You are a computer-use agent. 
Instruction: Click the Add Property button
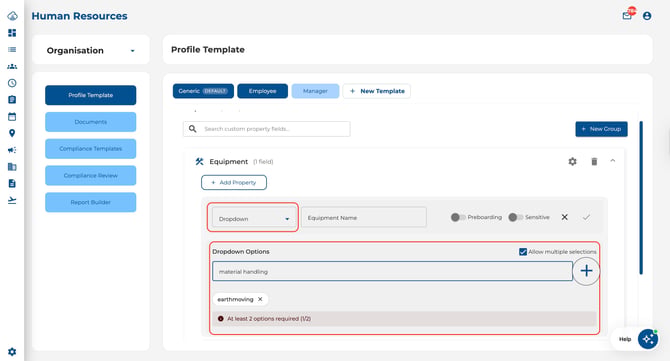[x=234, y=182]
